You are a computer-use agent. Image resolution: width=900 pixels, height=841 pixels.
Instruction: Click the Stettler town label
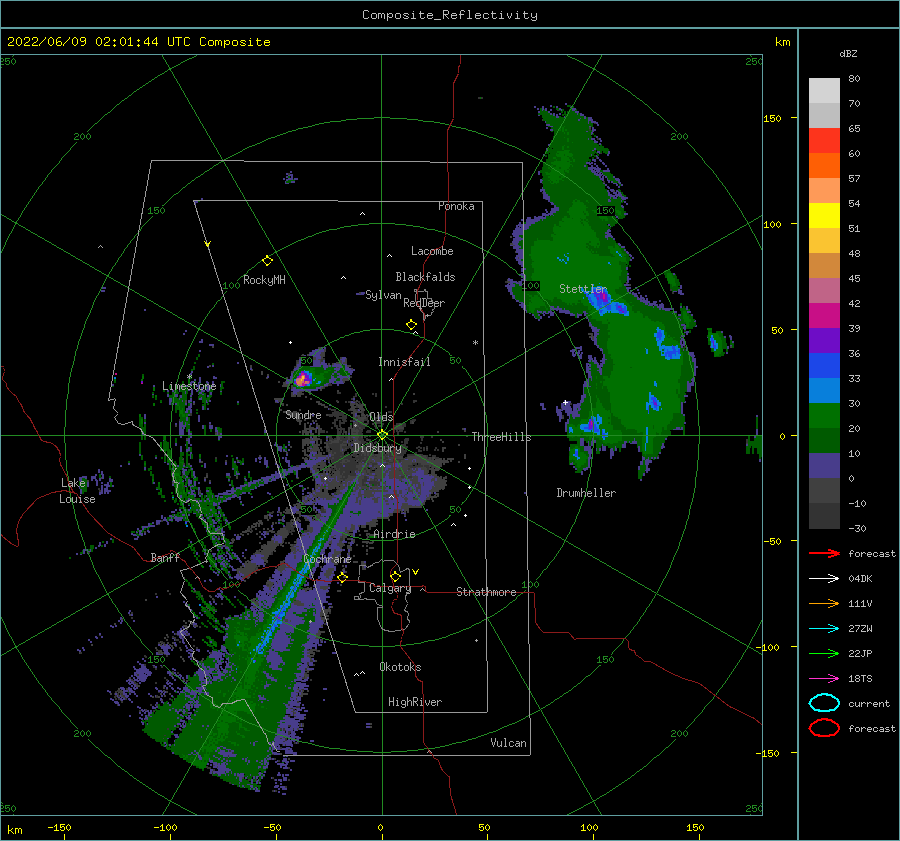[x=583, y=289]
